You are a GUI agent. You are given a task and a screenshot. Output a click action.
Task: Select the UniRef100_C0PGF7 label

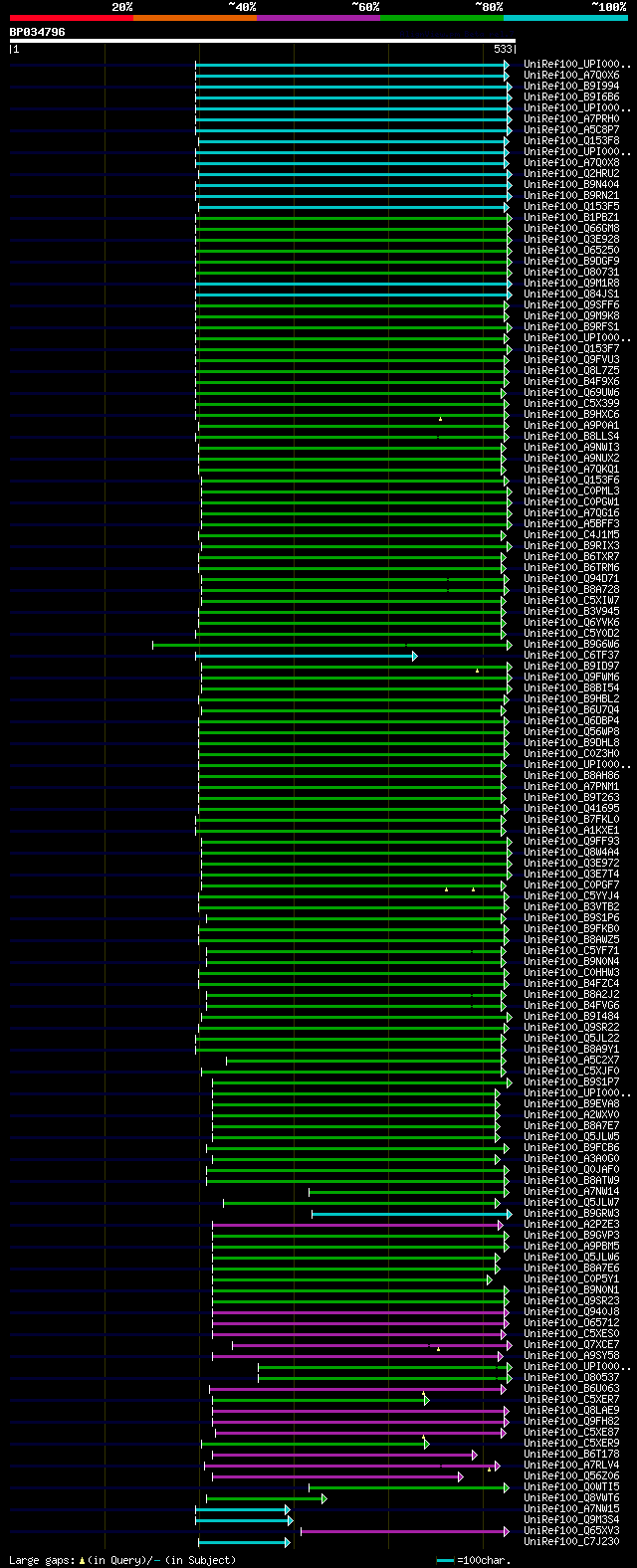coord(571,885)
